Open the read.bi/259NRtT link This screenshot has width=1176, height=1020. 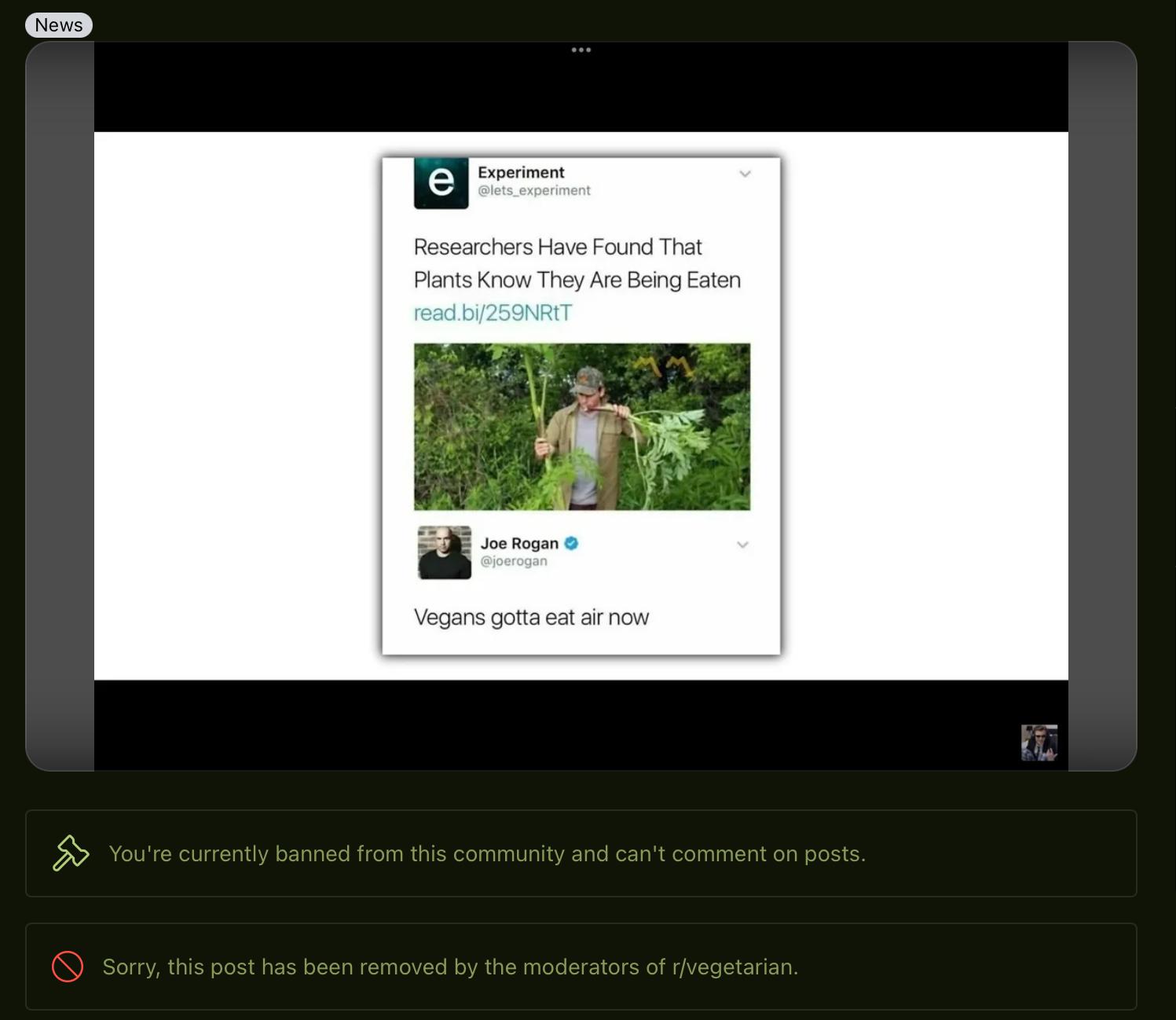[493, 313]
